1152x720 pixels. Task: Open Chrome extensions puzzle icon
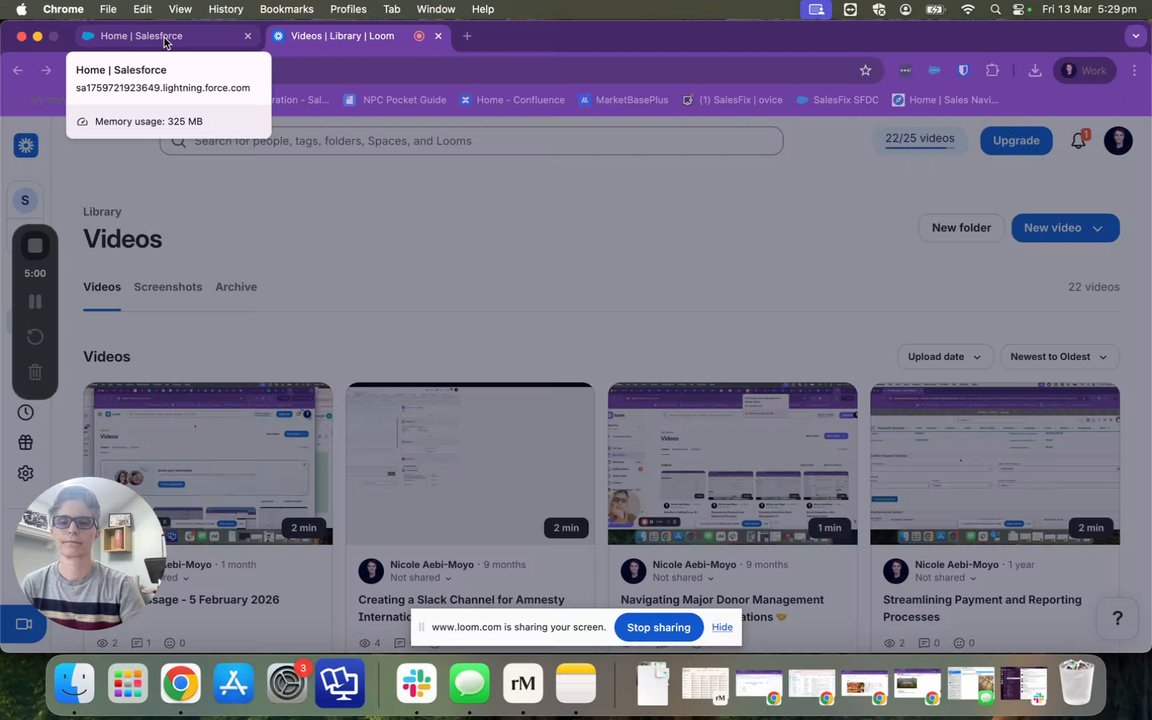pos(993,71)
